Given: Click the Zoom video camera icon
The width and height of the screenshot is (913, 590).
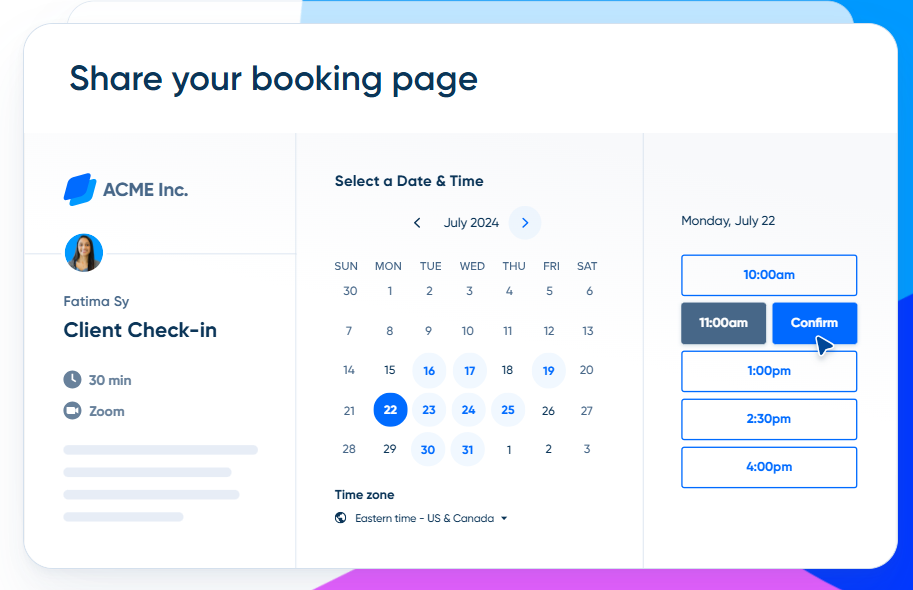Looking at the screenshot, I should tap(72, 411).
